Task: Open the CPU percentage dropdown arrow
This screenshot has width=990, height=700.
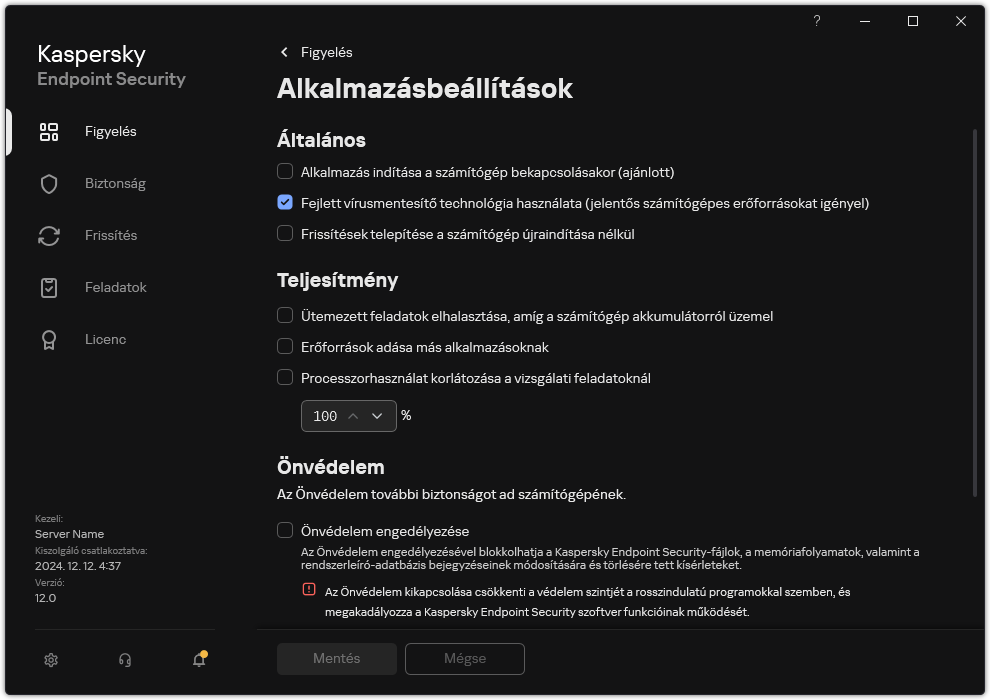Action: (x=376, y=416)
